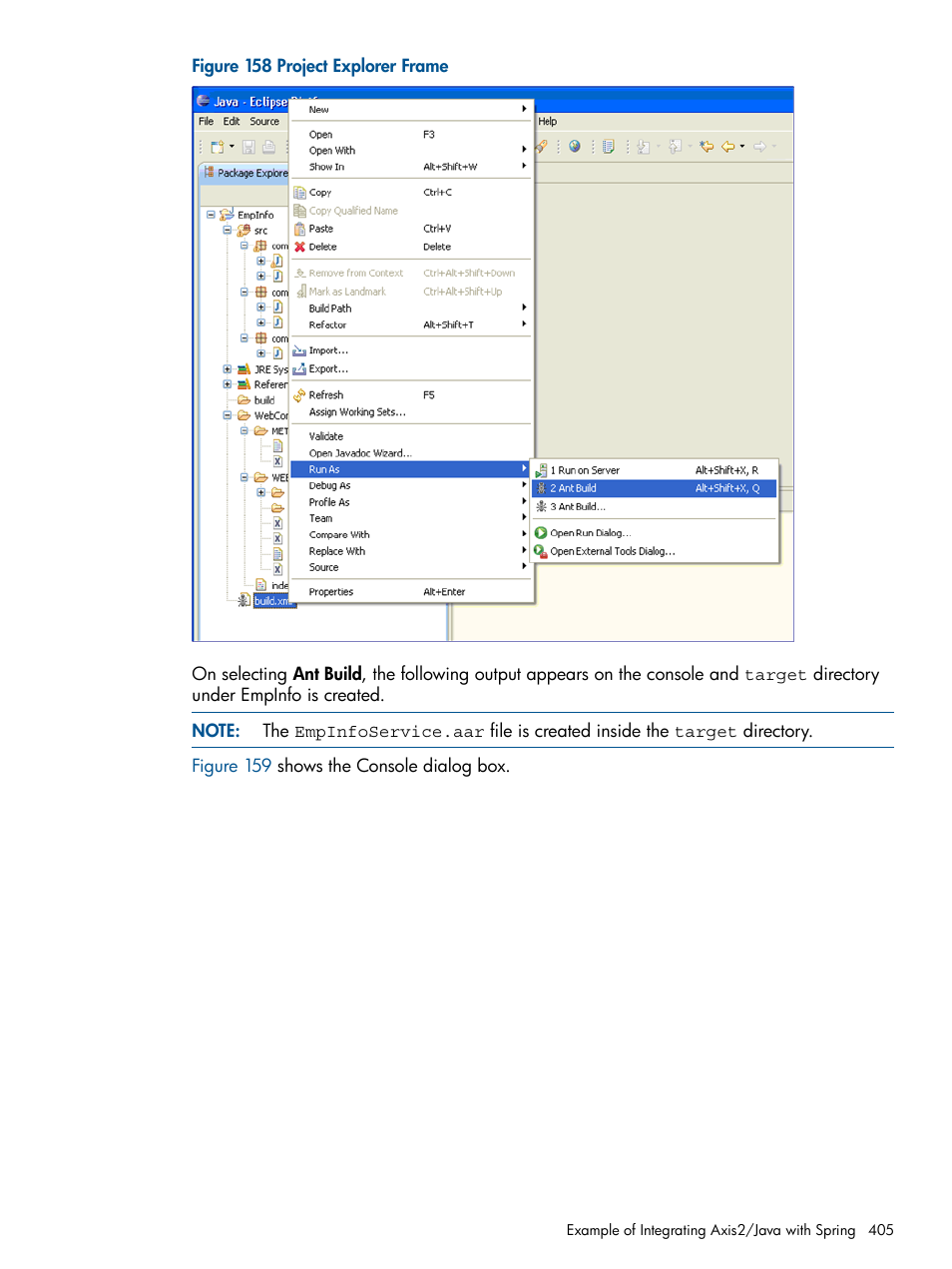Click the yellow Back navigation arrow
Image resolution: width=952 pixels, height=1269 pixels.
click(728, 147)
